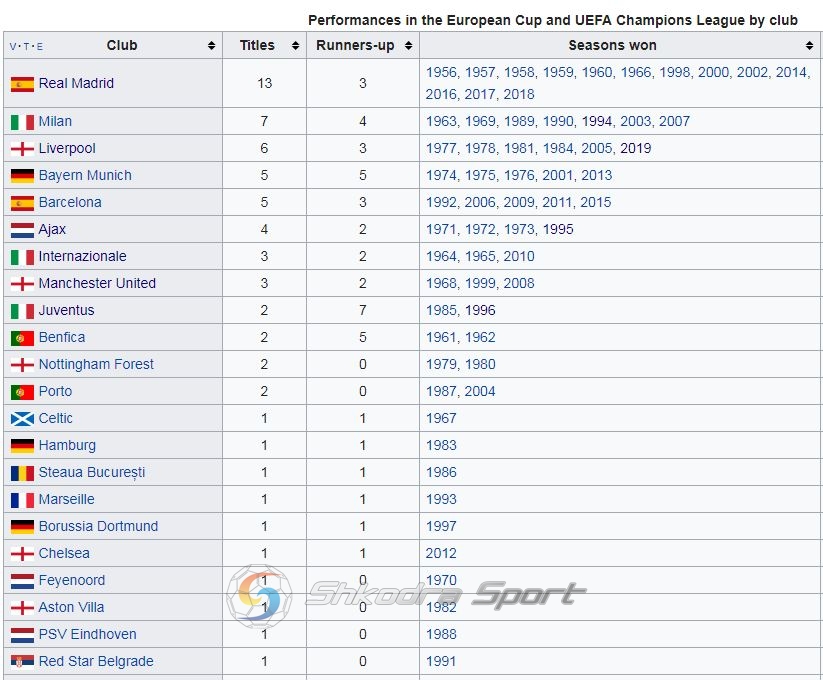The image size is (823, 680).
Task: Open the Nottingham Forest club link
Action: point(96,364)
